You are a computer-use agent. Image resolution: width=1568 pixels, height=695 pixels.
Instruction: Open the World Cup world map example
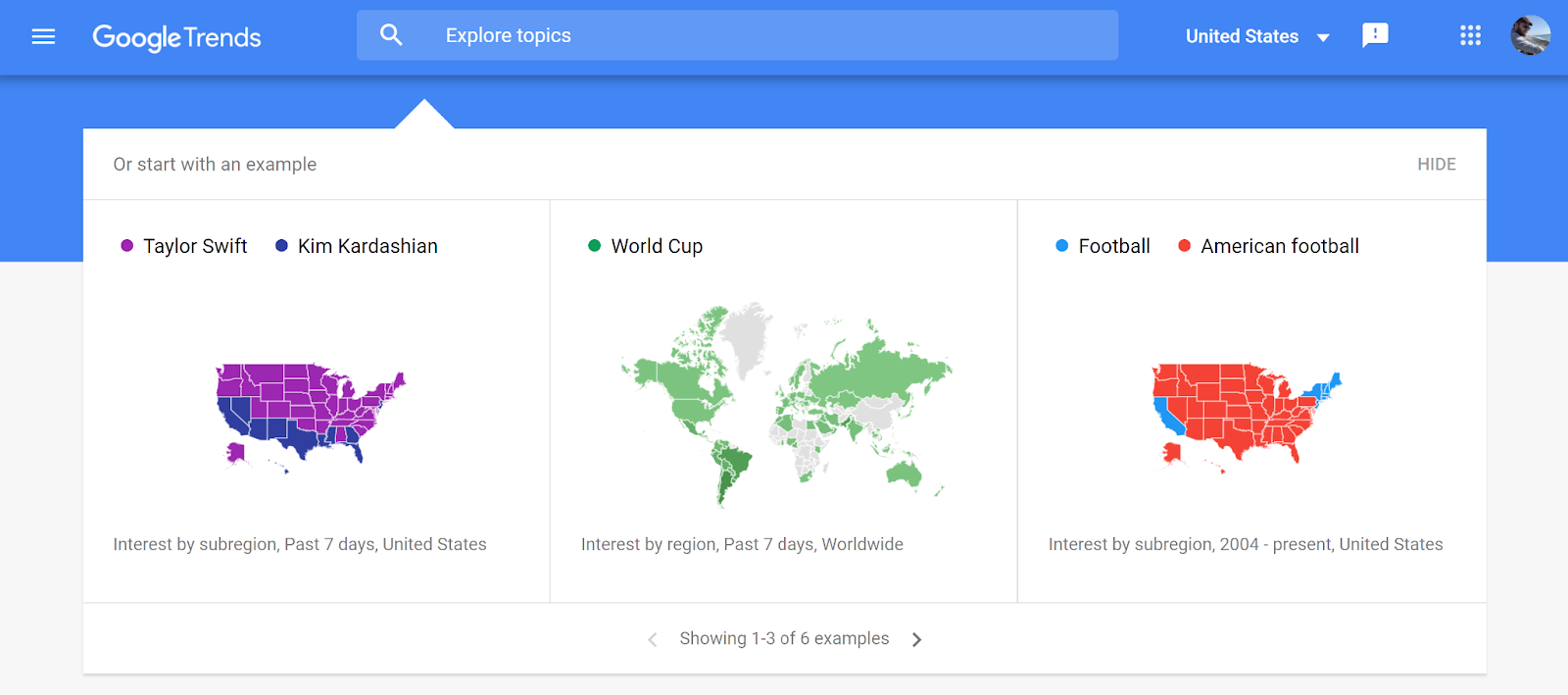(x=785, y=404)
